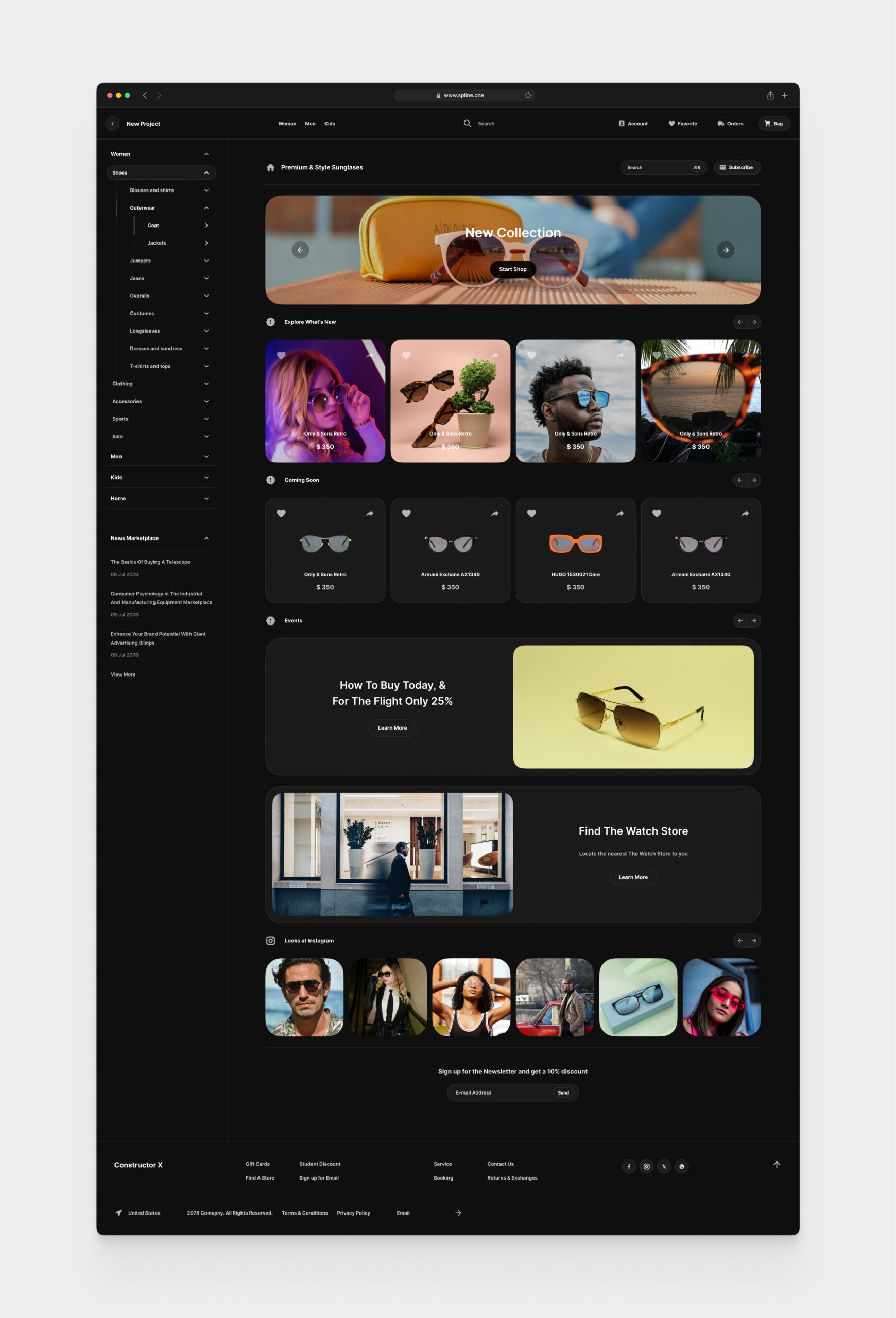Click Learn More in flight event card
This screenshot has height=1318, width=896.
[392, 728]
